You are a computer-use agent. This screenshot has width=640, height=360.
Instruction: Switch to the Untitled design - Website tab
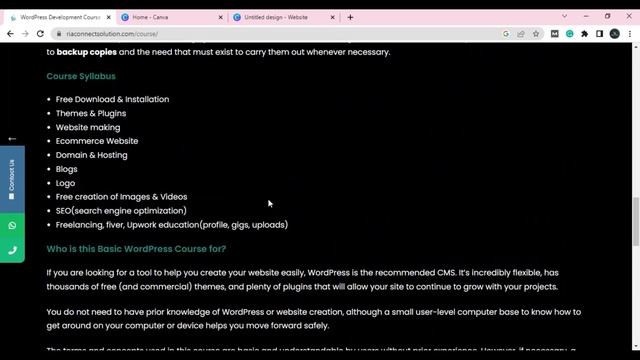click(284, 17)
